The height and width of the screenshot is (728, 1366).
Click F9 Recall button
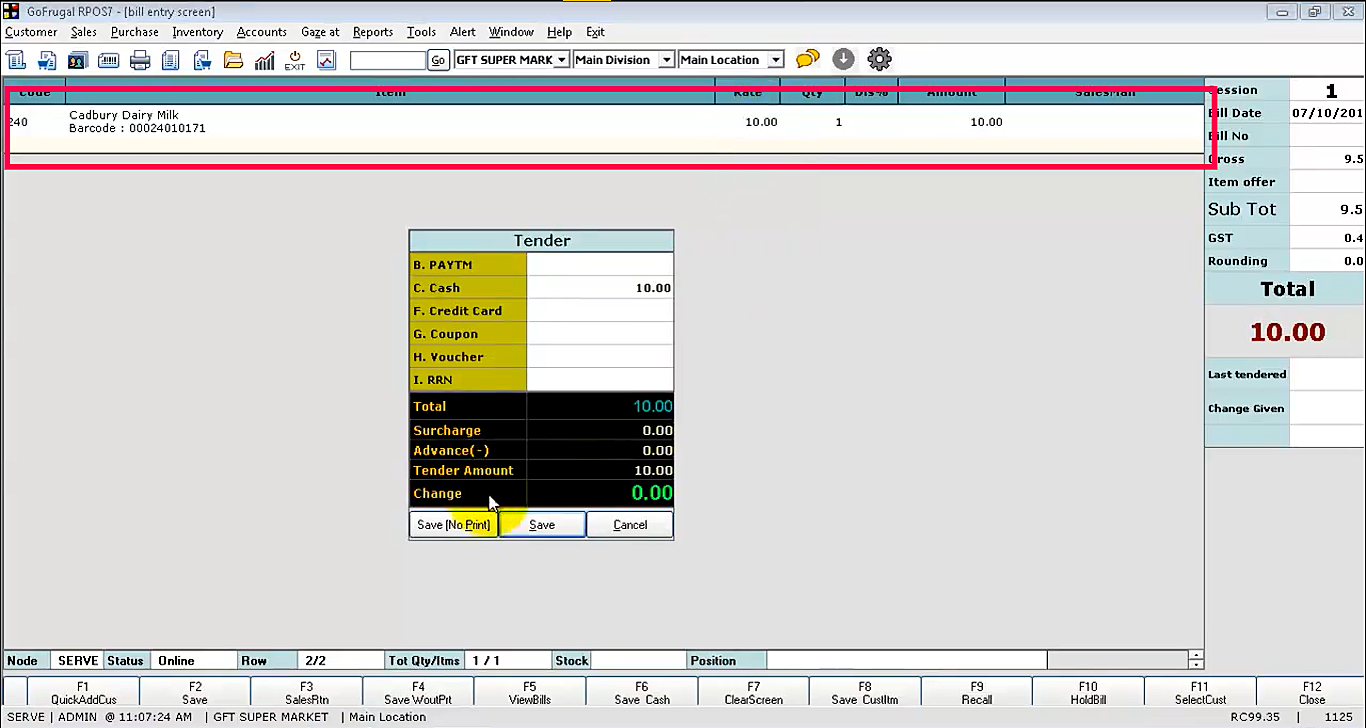tap(977, 693)
